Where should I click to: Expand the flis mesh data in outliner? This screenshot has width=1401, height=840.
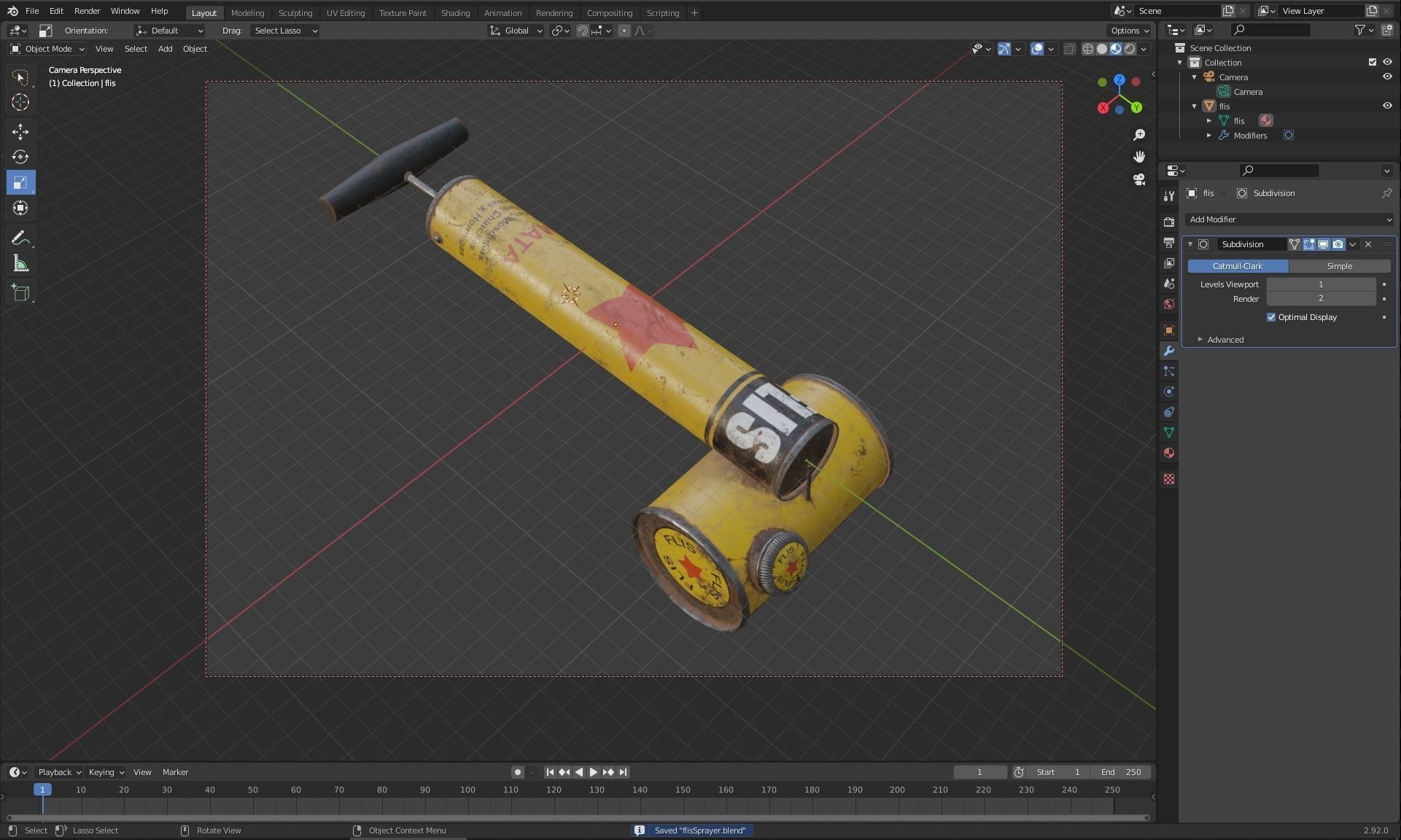tap(1208, 120)
